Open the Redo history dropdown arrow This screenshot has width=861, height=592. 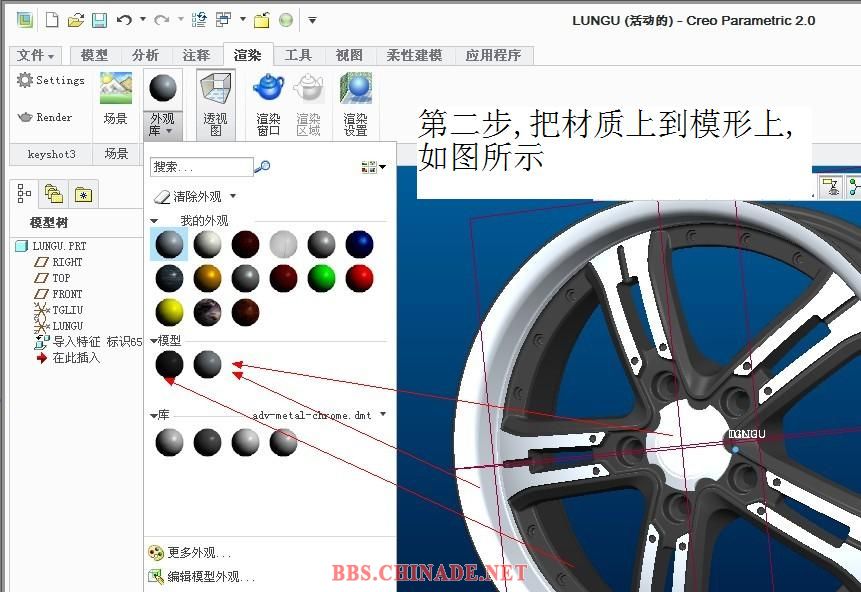(181, 20)
